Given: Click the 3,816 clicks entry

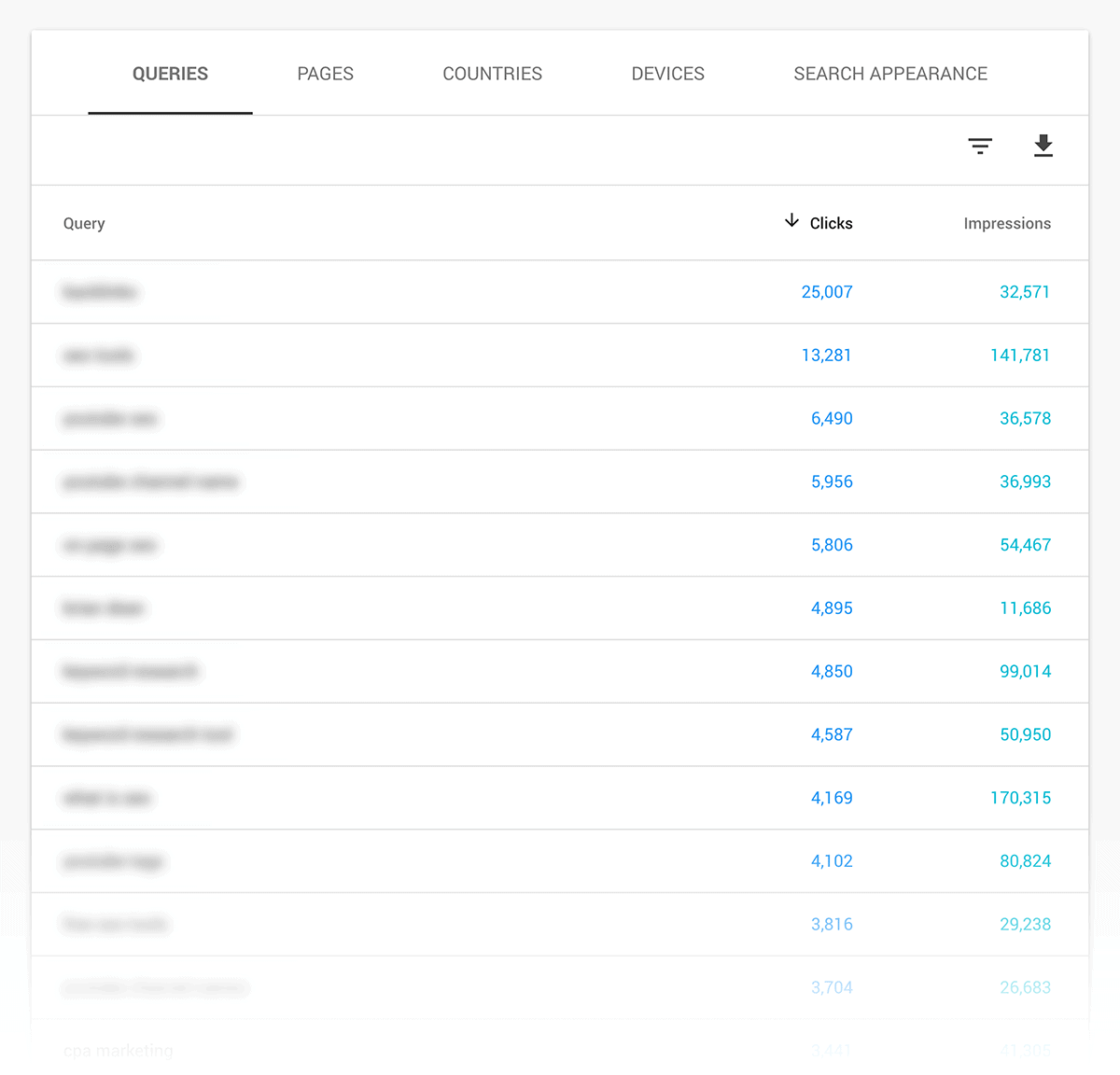Looking at the screenshot, I should (x=832, y=924).
